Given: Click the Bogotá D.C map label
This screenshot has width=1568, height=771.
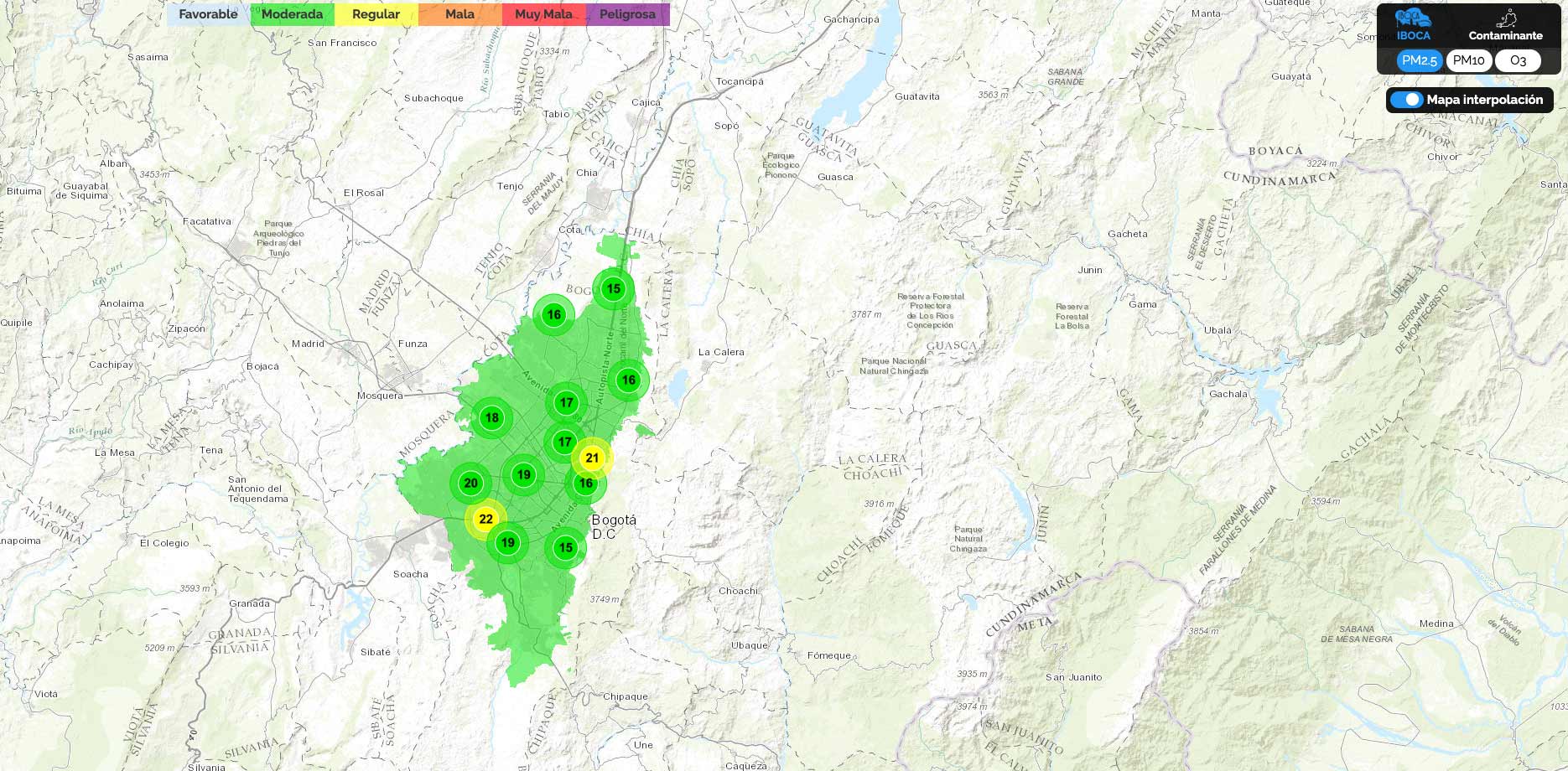Looking at the screenshot, I should (614, 526).
